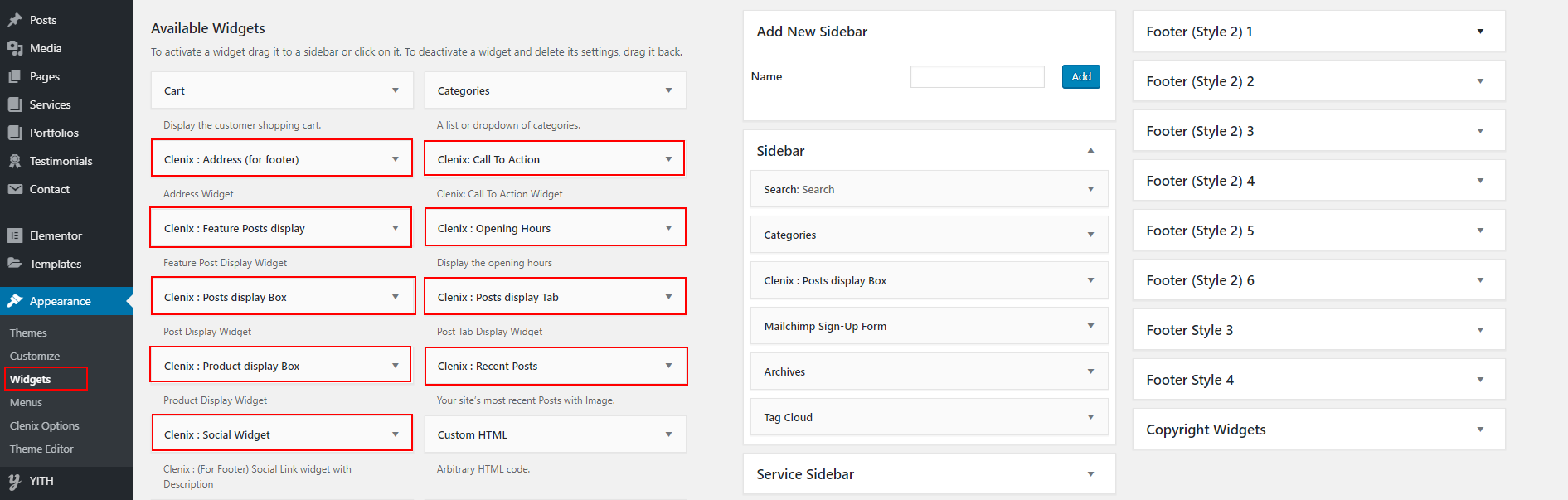Expand Posts display Box arrow in Sidebar panel
1568x500 pixels.
pos(1090,280)
